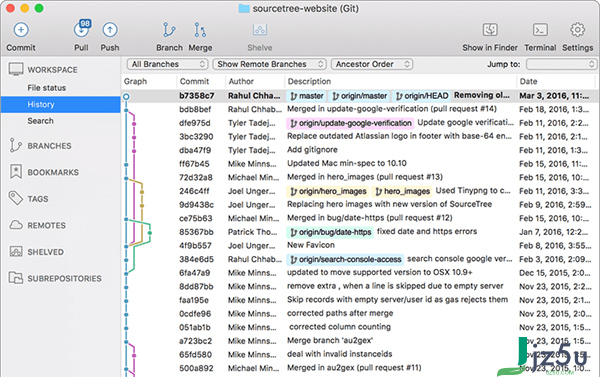Click the Pull icon with 98 badge

(81, 29)
